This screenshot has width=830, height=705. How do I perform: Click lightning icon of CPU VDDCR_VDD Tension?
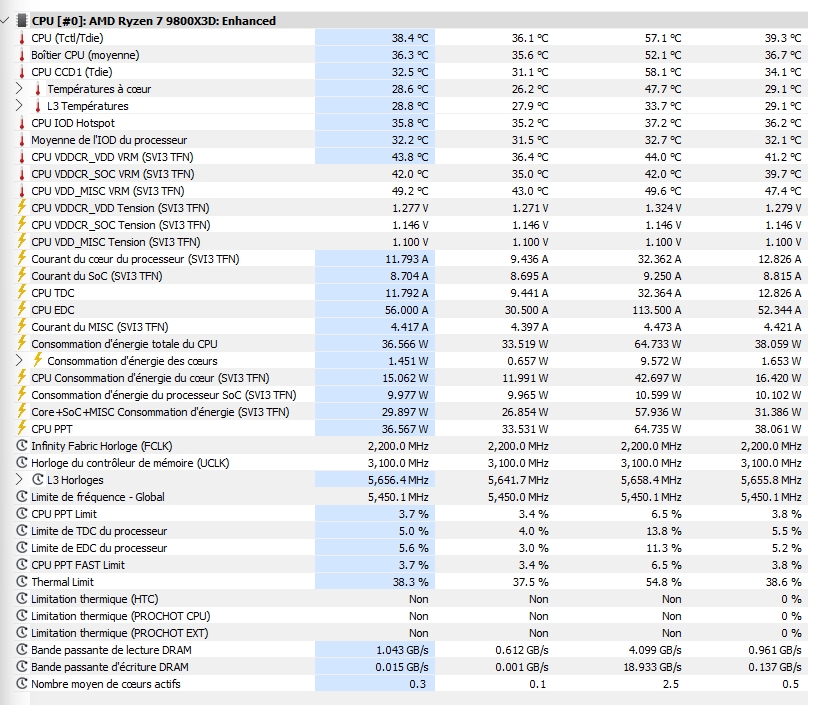coord(22,207)
